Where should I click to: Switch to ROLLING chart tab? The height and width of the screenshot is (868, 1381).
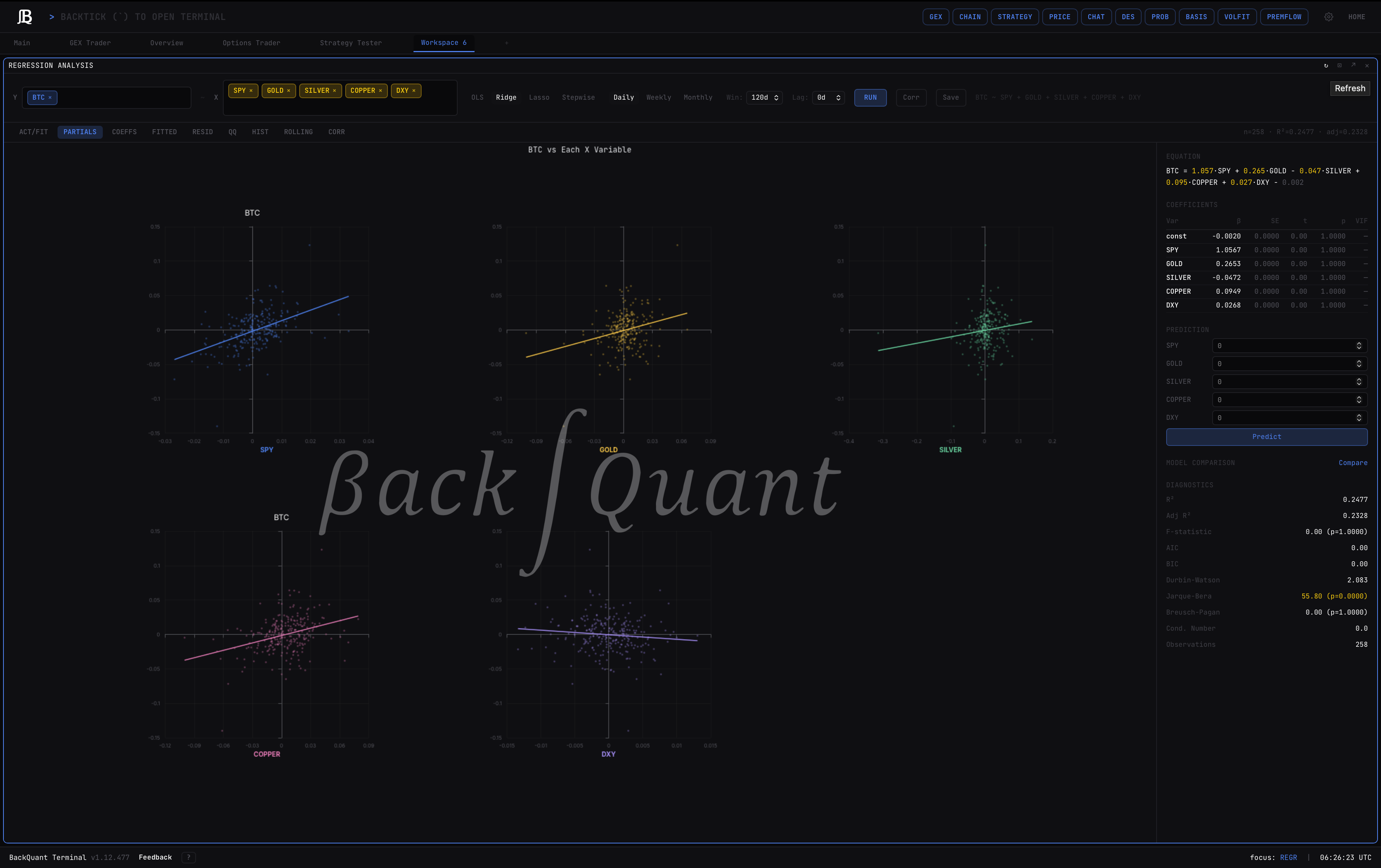tap(298, 132)
